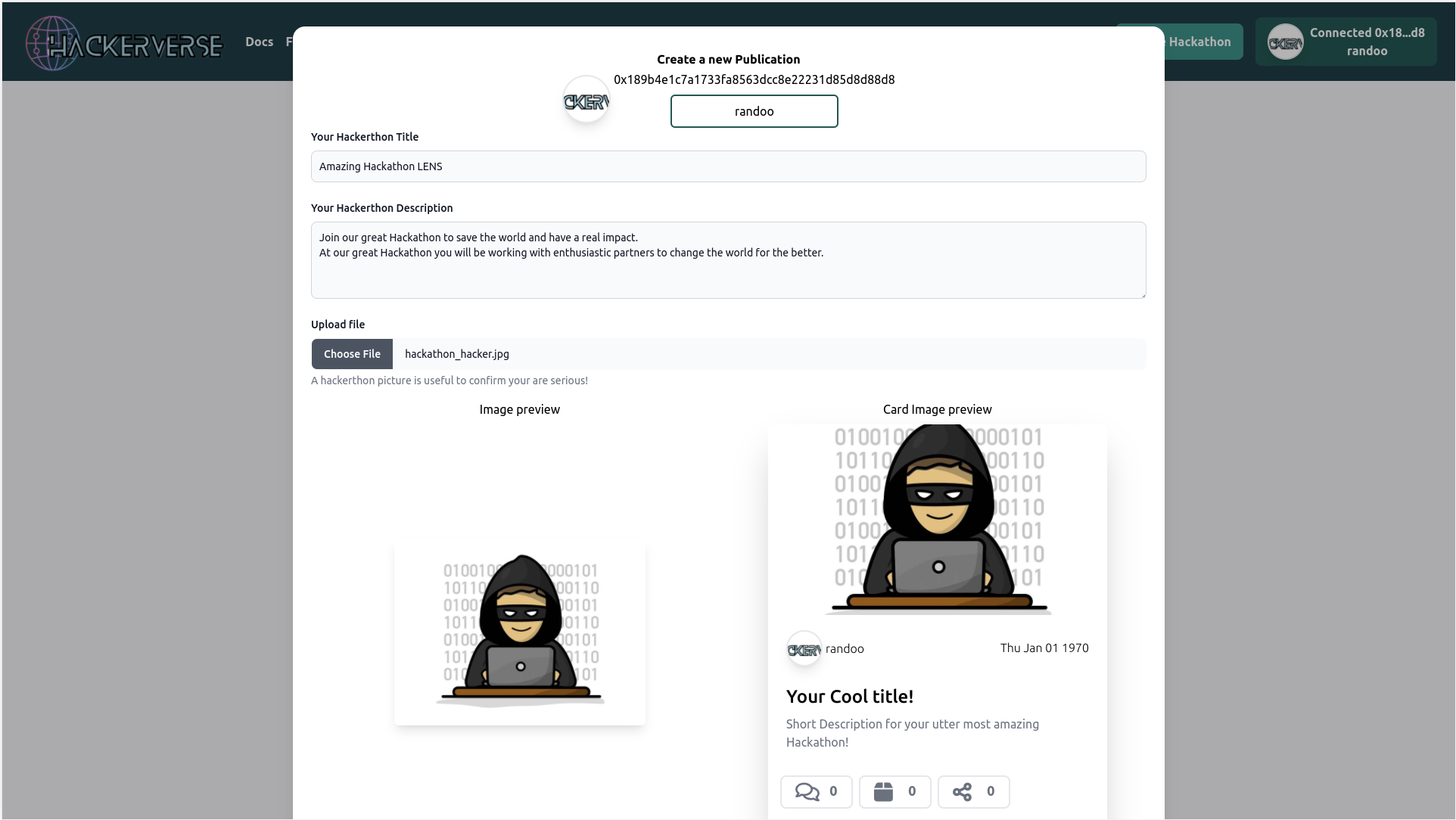
Task: Click the profile avatar beside the wallet address
Action: coord(586,100)
